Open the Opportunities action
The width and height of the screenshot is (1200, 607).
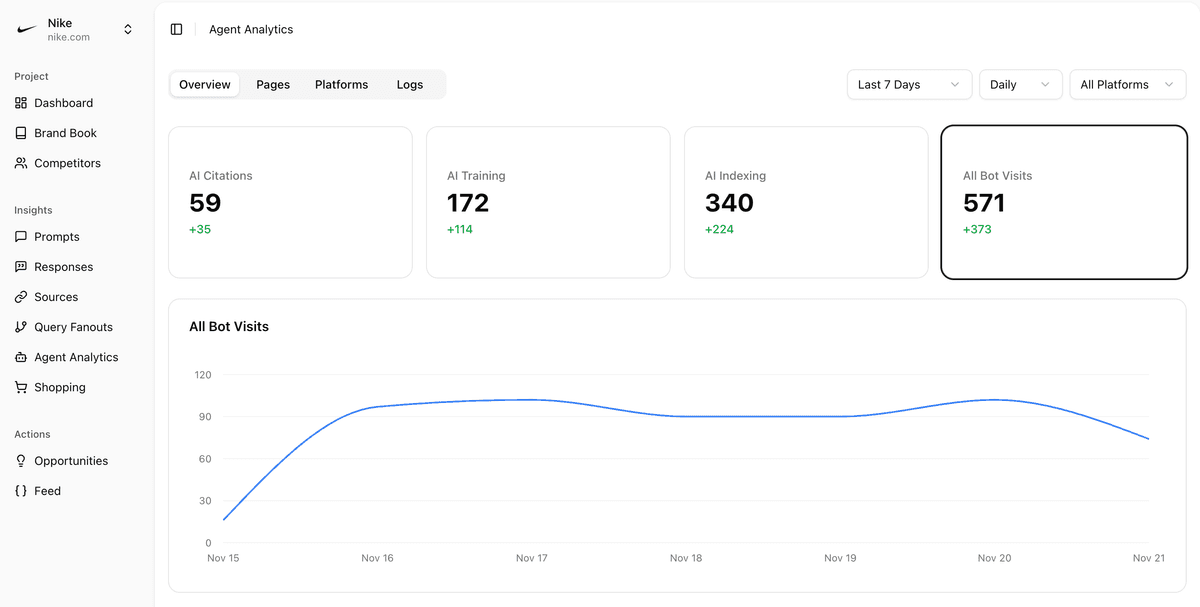70,460
